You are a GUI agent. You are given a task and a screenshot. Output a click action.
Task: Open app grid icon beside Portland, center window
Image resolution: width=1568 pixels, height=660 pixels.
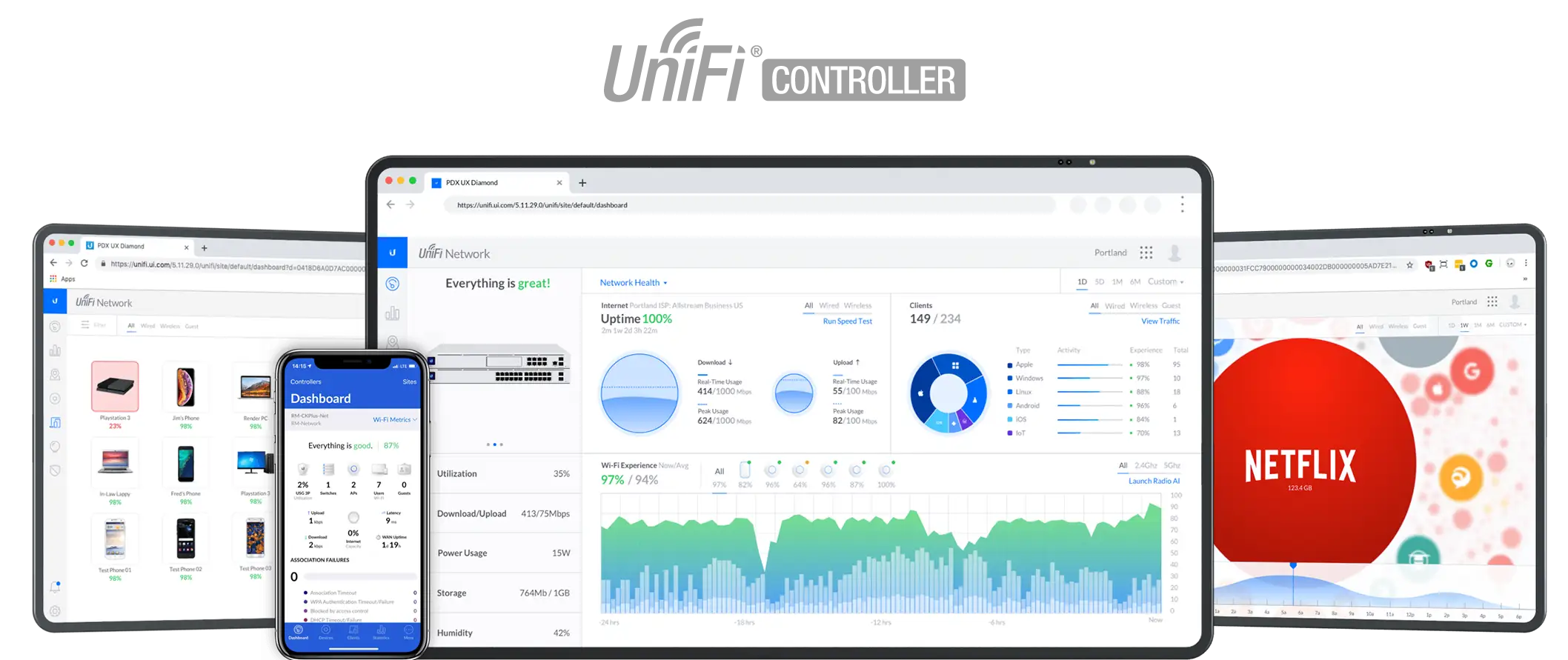tap(1146, 253)
